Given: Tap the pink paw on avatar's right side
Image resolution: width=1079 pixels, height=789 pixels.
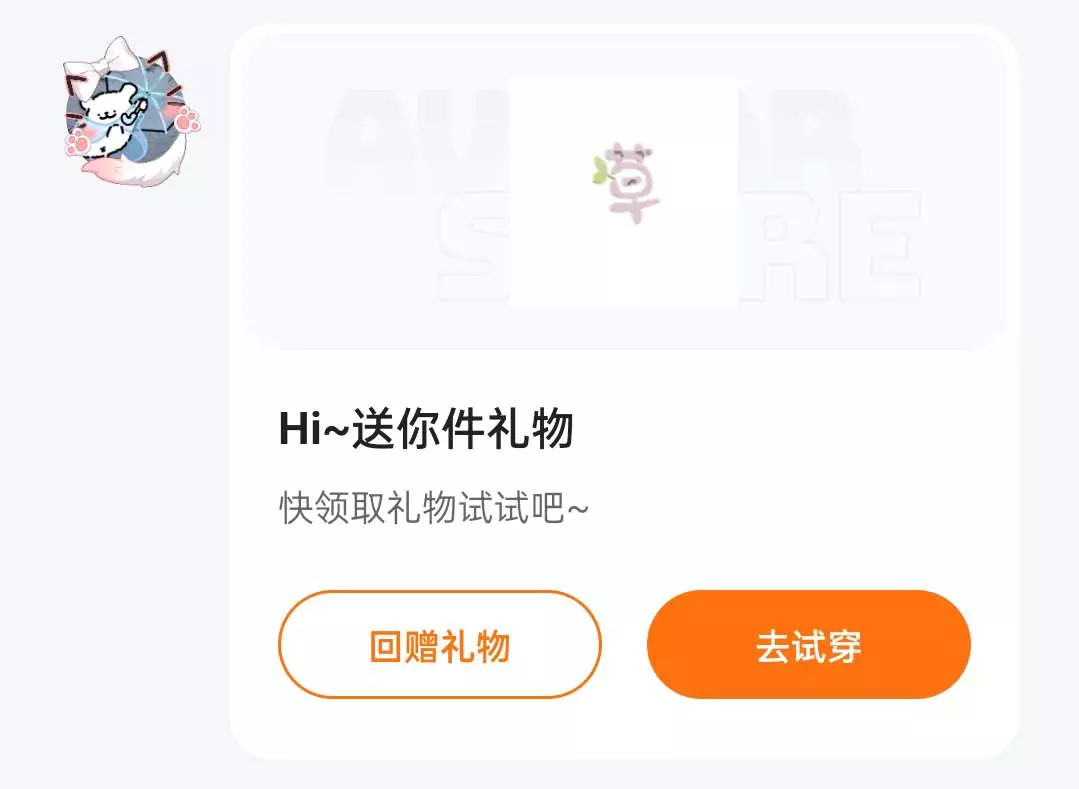Looking at the screenshot, I should pos(187,120).
